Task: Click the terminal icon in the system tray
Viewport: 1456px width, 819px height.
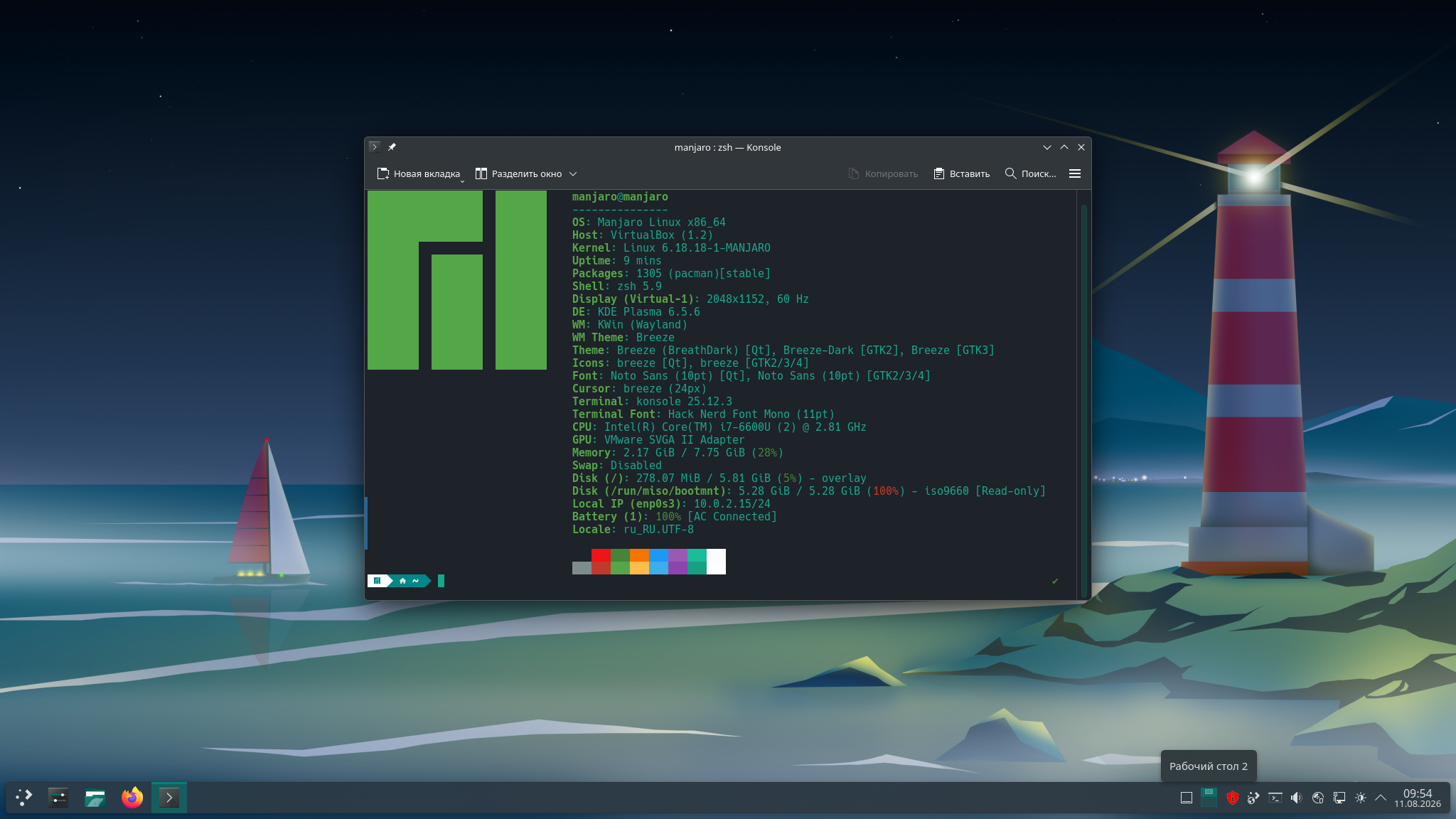Action: [1275, 798]
